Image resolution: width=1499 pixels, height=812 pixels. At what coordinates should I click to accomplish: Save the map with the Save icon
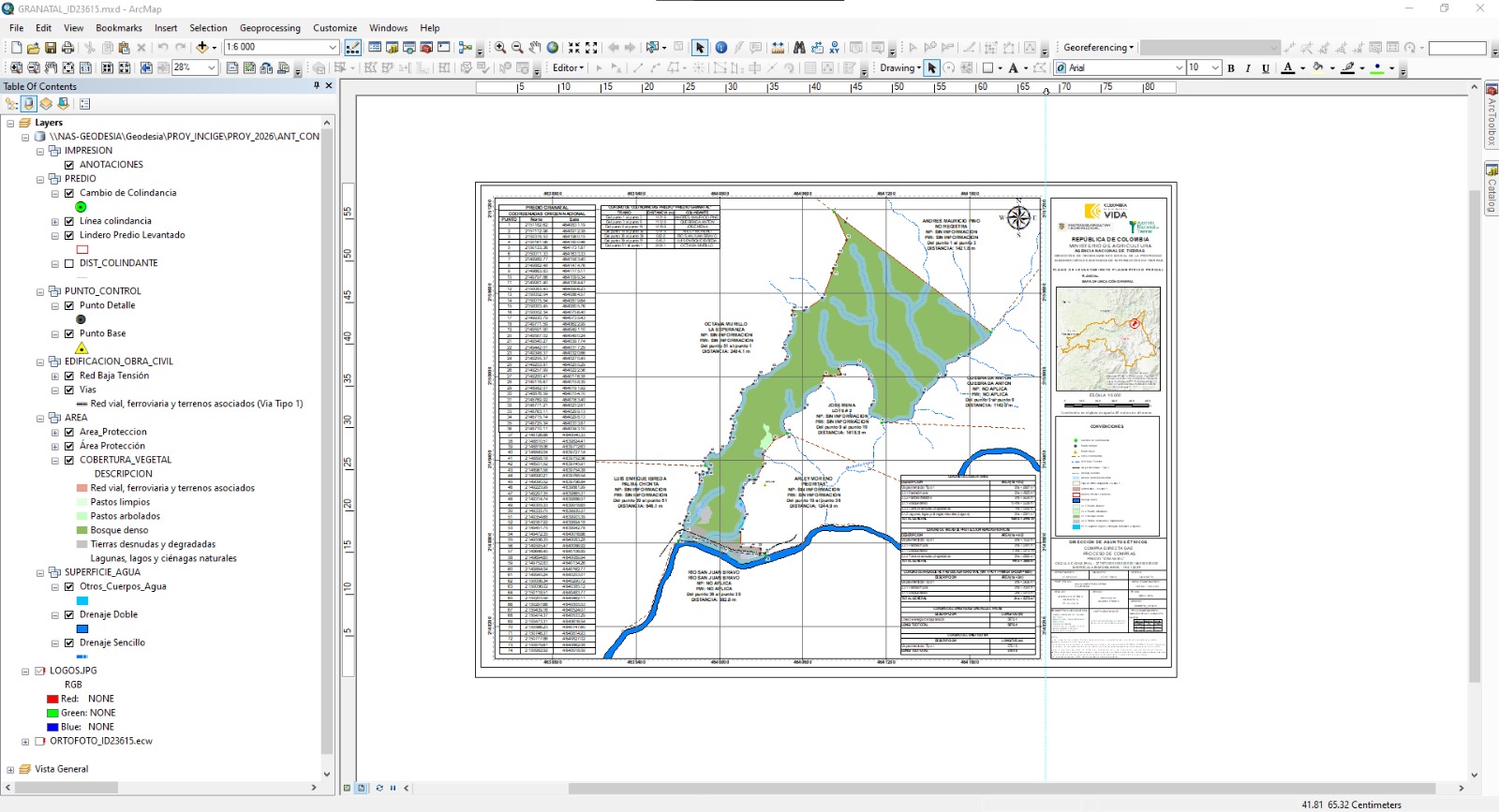click(51, 47)
